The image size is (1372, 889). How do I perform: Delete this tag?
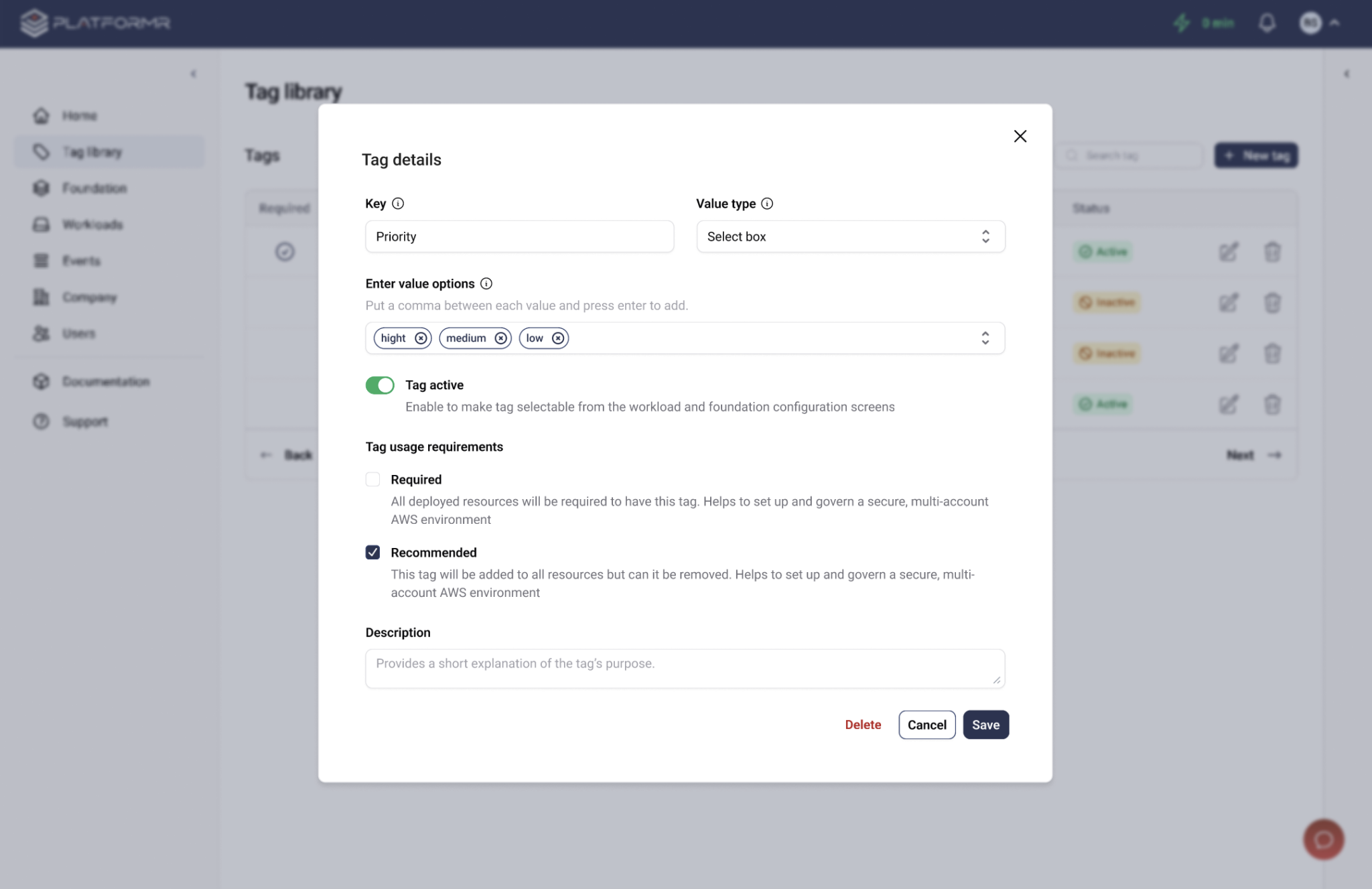pos(863,724)
